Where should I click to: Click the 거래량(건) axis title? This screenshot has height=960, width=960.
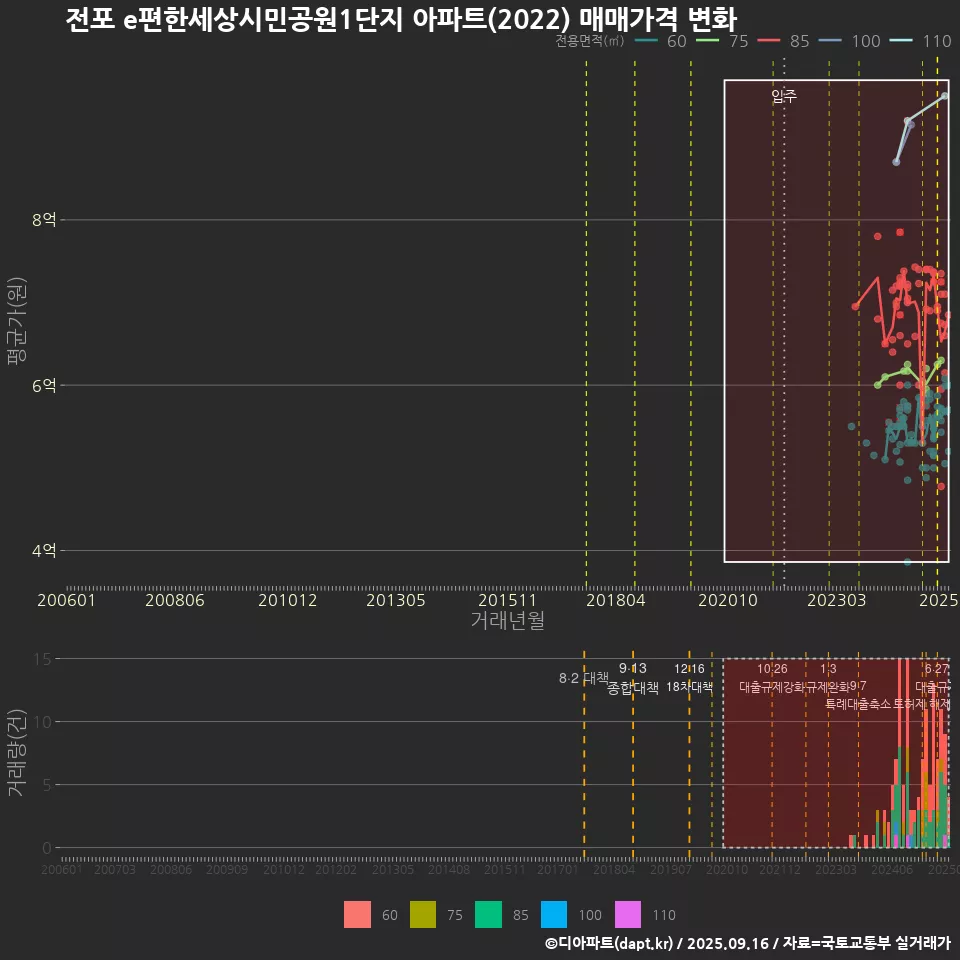[x=17, y=753]
